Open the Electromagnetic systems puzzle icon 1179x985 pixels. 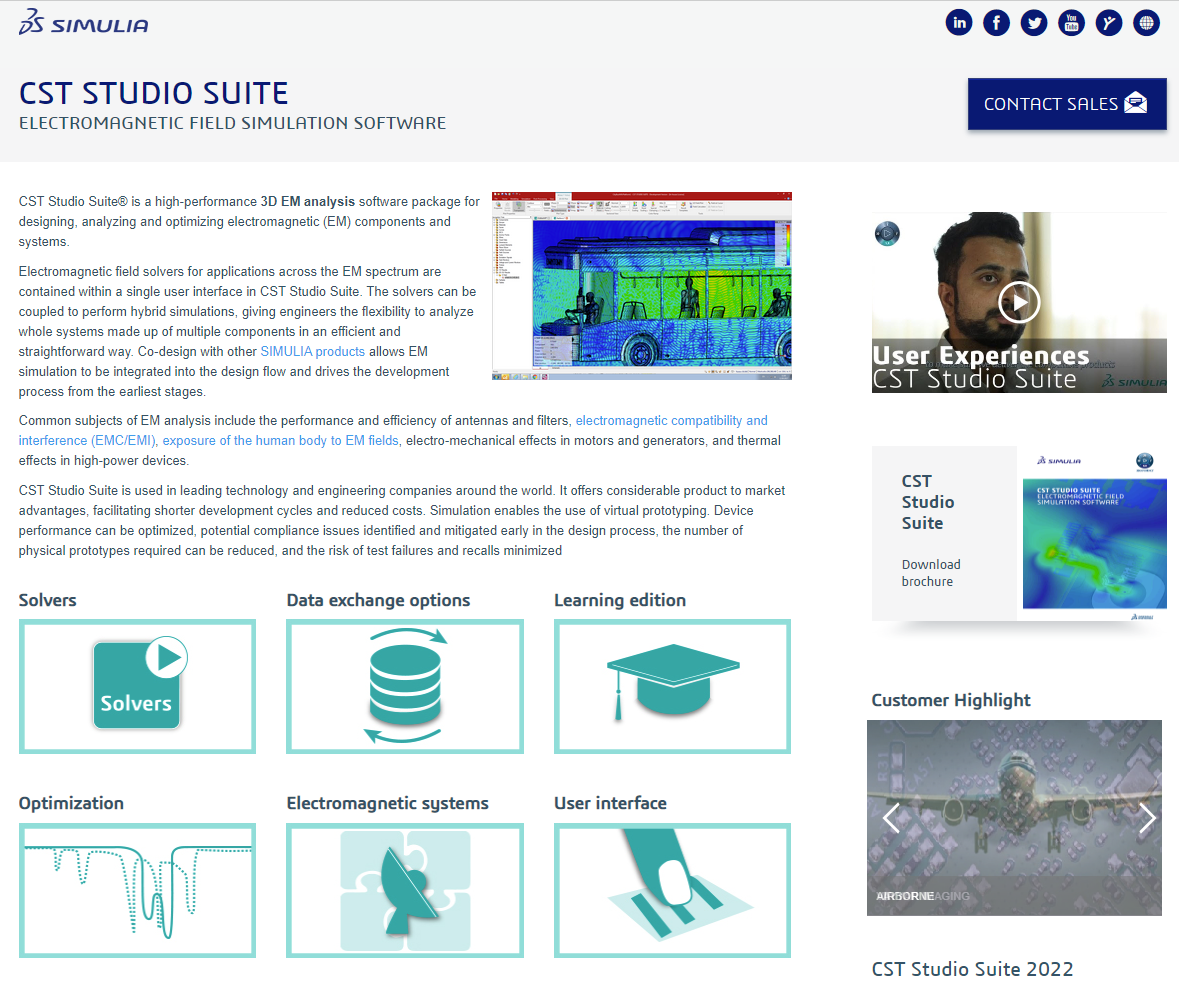click(405, 890)
